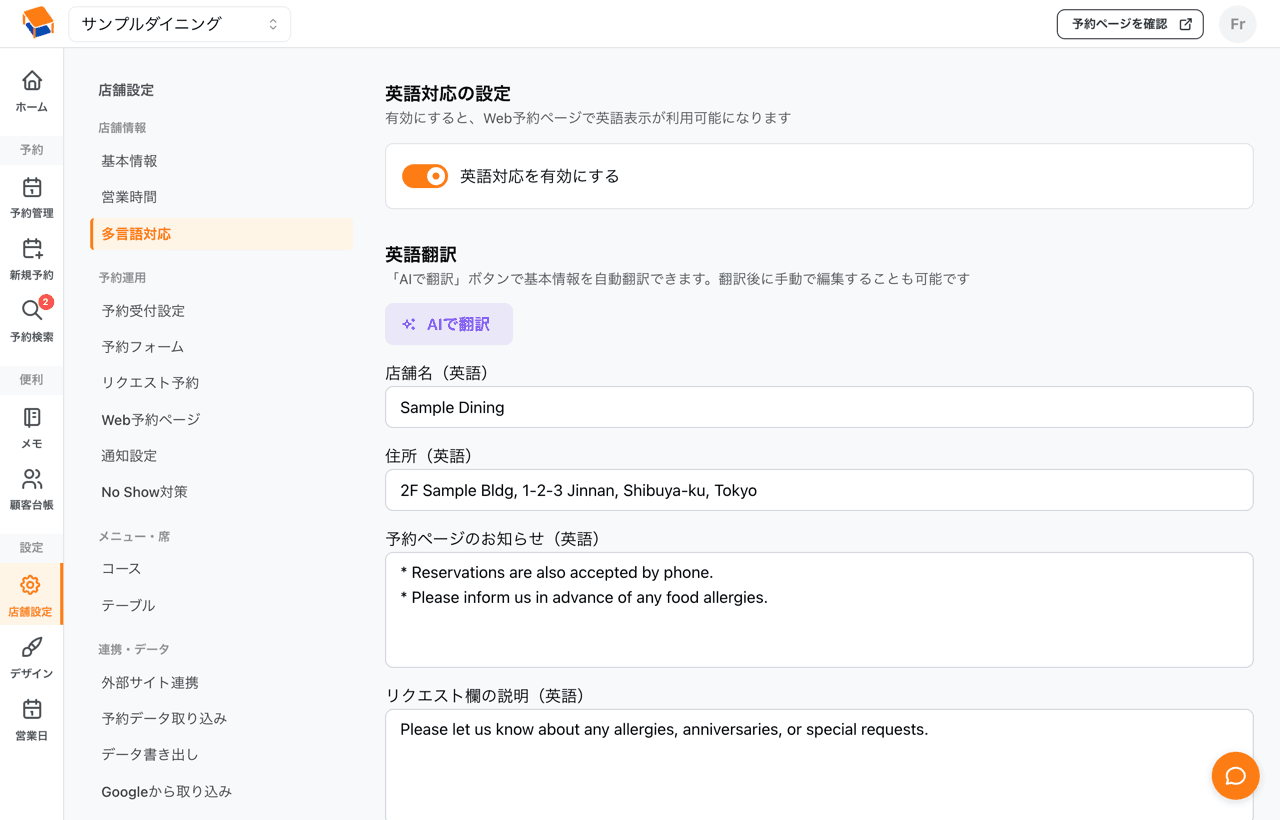Open 外部サイト連携 menu item

pyautogui.click(x=150, y=683)
